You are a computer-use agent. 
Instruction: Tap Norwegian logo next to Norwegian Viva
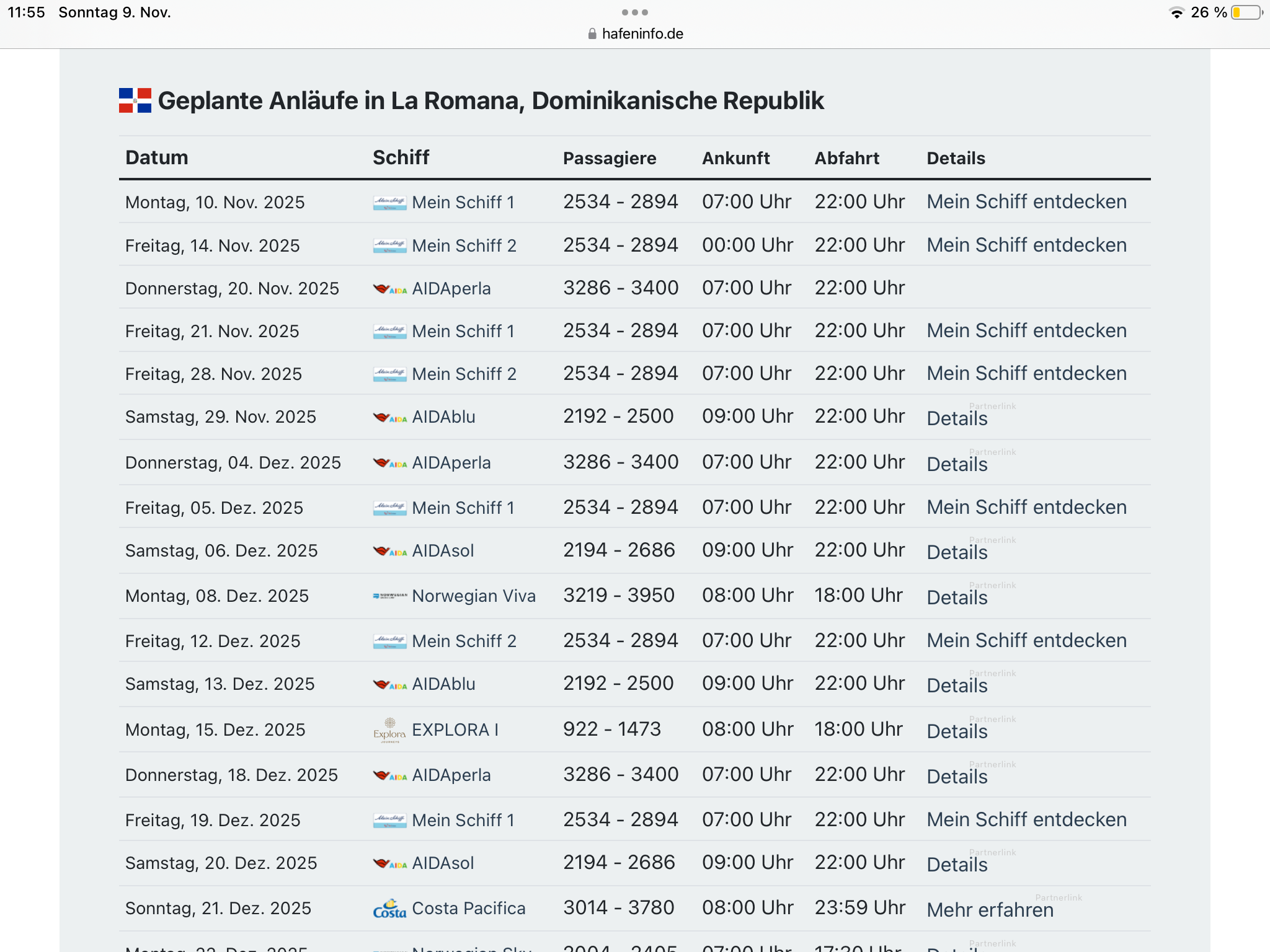(x=390, y=596)
